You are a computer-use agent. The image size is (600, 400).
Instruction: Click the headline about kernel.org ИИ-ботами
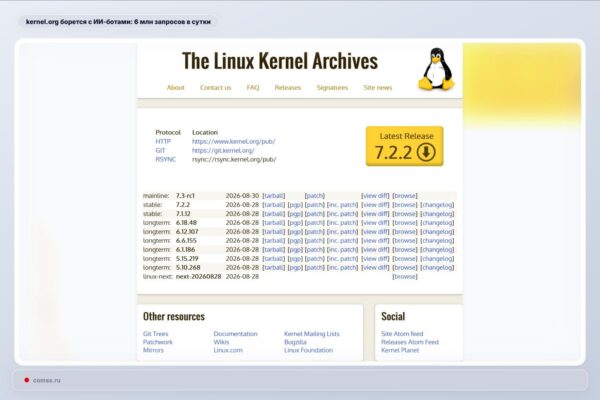coord(118,22)
